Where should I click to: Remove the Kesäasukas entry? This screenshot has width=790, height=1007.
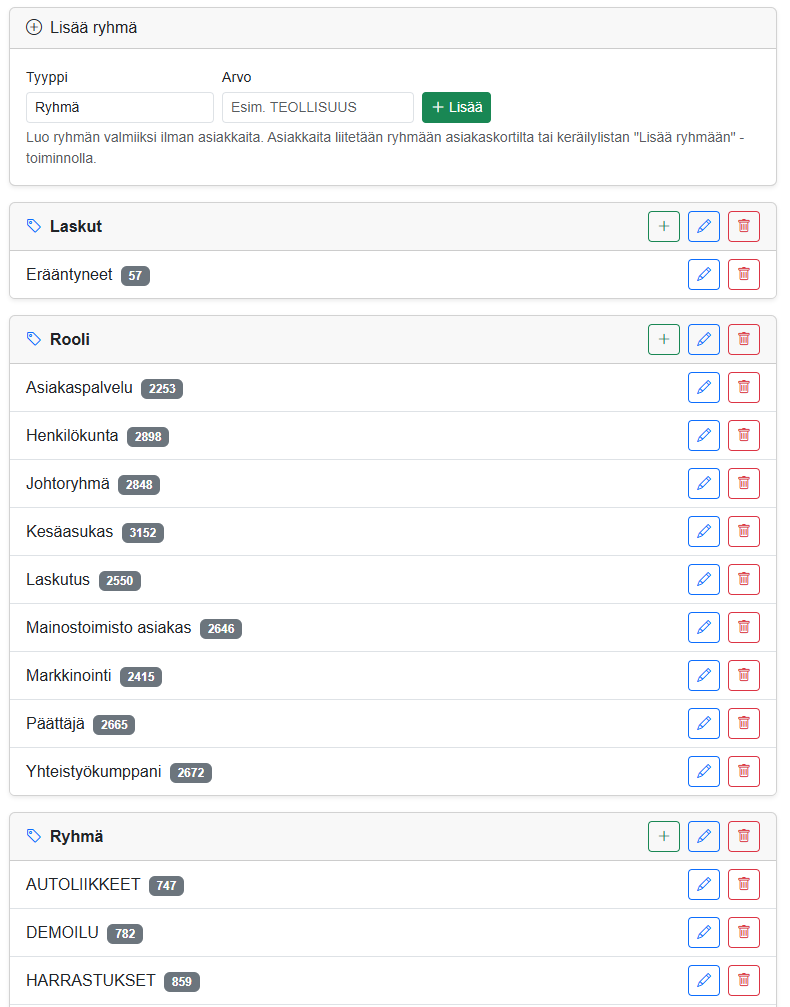click(744, 531)
